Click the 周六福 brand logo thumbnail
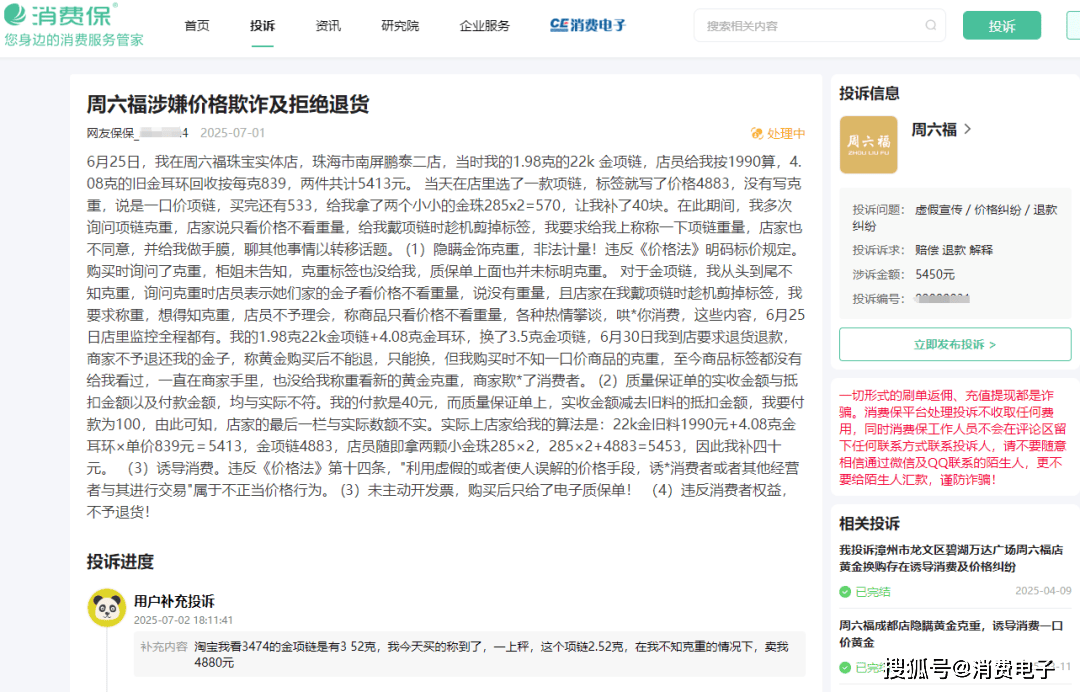The height and width of the screenshot is (692, 1080). click(x=869, y=144)
